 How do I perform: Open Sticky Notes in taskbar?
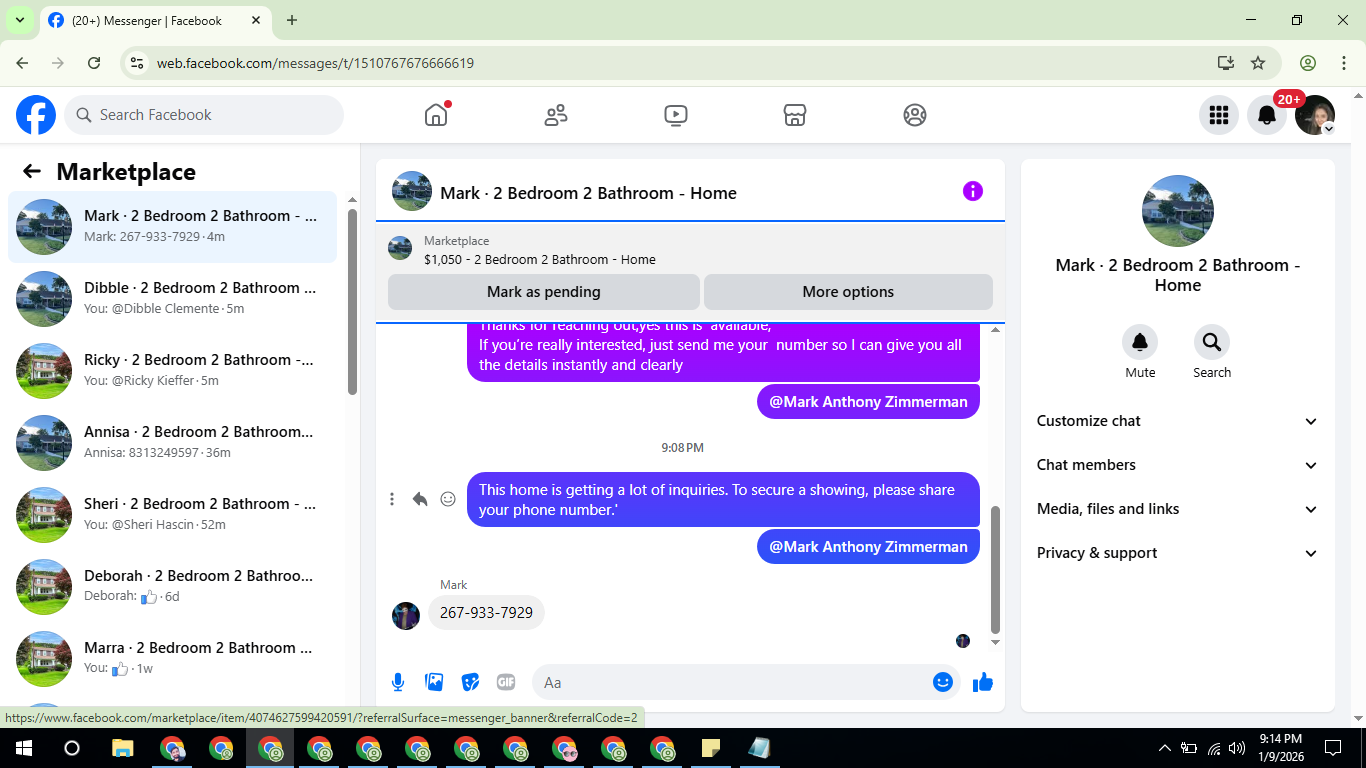tap(711, 748)
